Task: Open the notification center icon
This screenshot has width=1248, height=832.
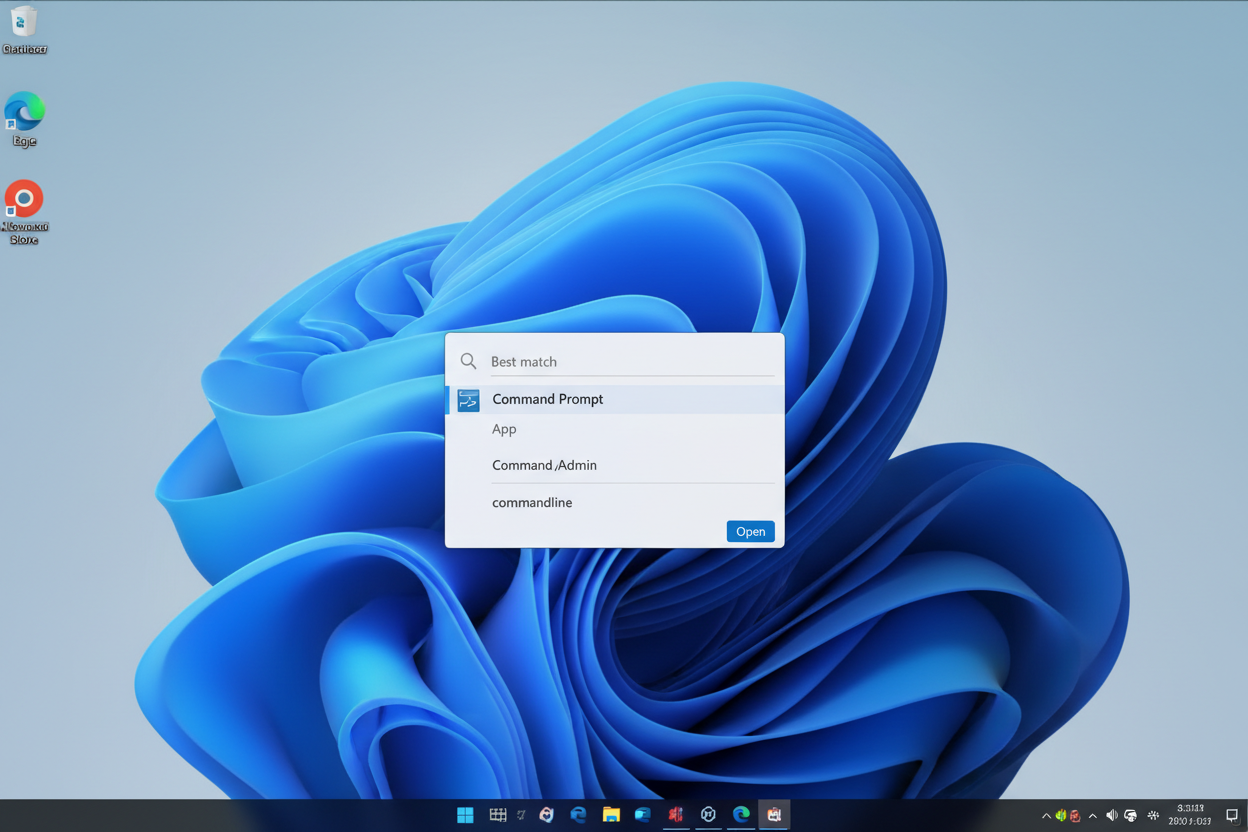Action: point(1232,816)
